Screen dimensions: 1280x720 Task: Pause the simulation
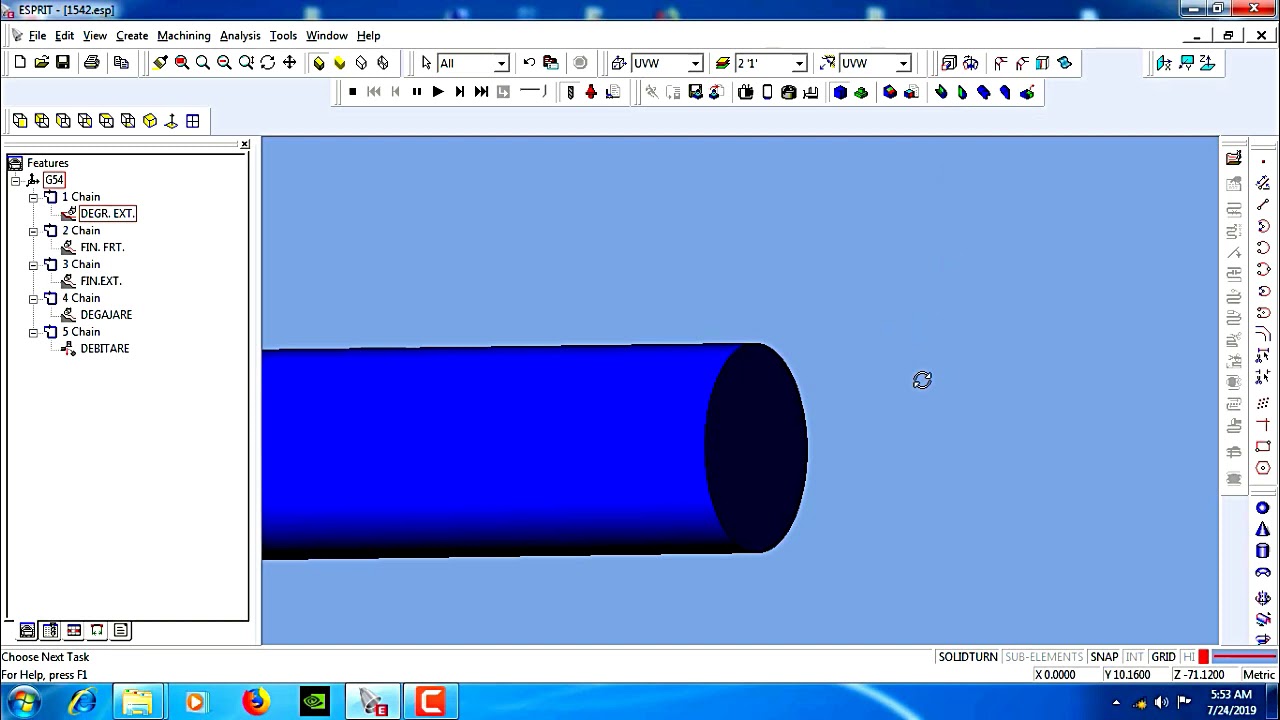click(x=417, y=92)
